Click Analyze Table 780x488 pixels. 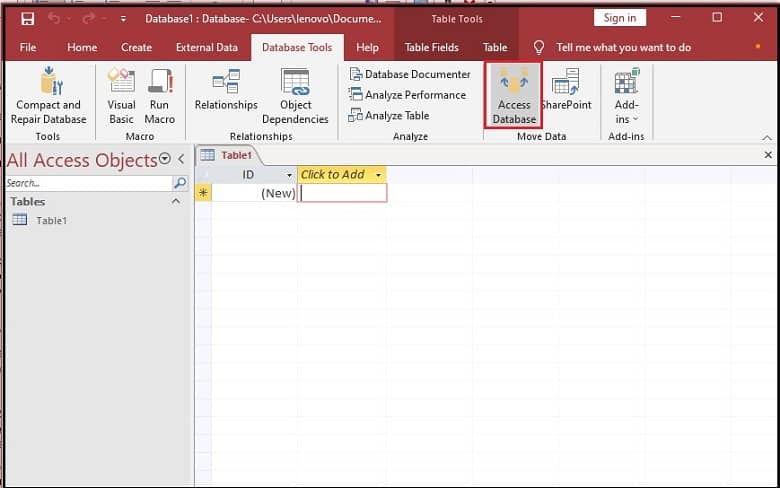(x=389, y=115)
